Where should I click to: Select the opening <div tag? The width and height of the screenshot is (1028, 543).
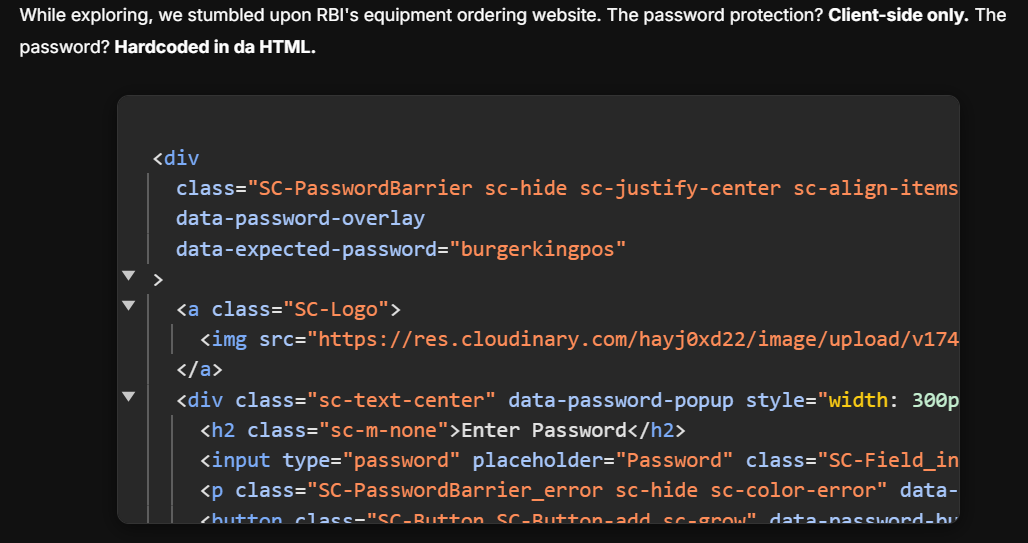click(176, 158)
